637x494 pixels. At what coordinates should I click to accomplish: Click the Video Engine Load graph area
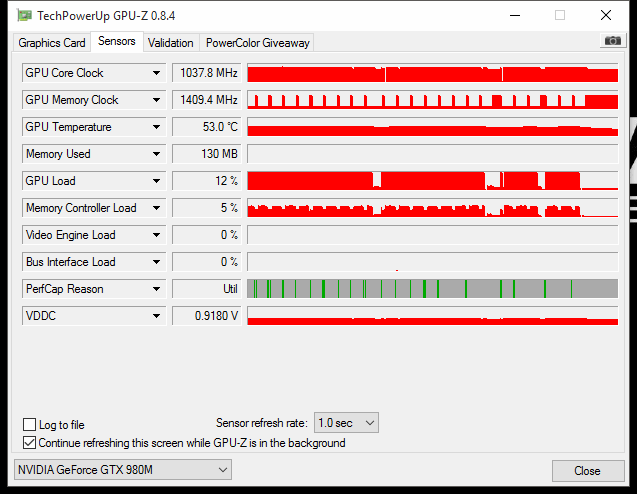(433, 235)
